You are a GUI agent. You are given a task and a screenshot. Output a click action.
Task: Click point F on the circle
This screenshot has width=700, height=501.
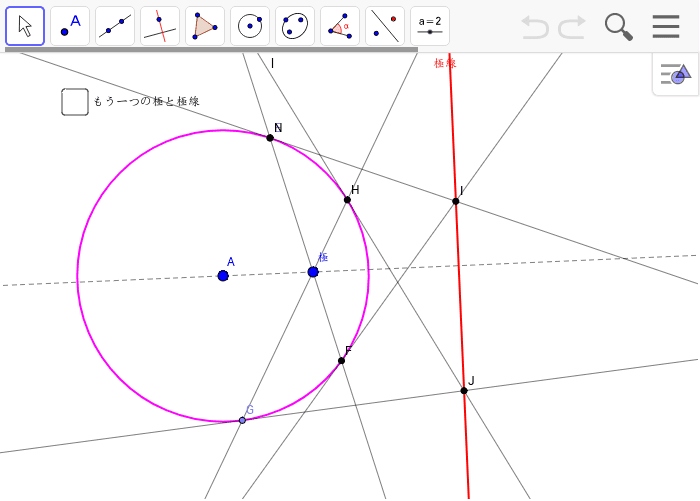coord(341,361)
